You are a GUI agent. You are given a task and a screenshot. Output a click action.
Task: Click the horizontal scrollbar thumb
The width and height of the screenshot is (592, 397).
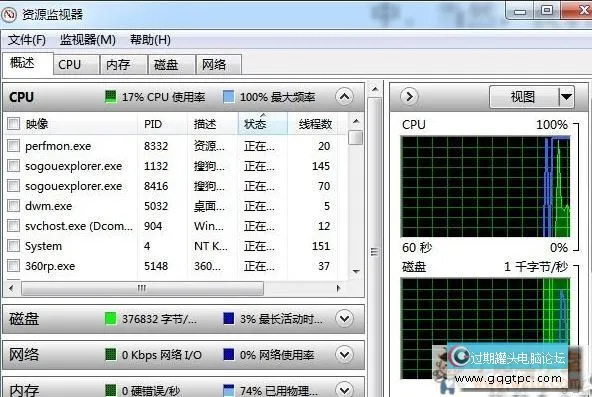tap(142, 288)
